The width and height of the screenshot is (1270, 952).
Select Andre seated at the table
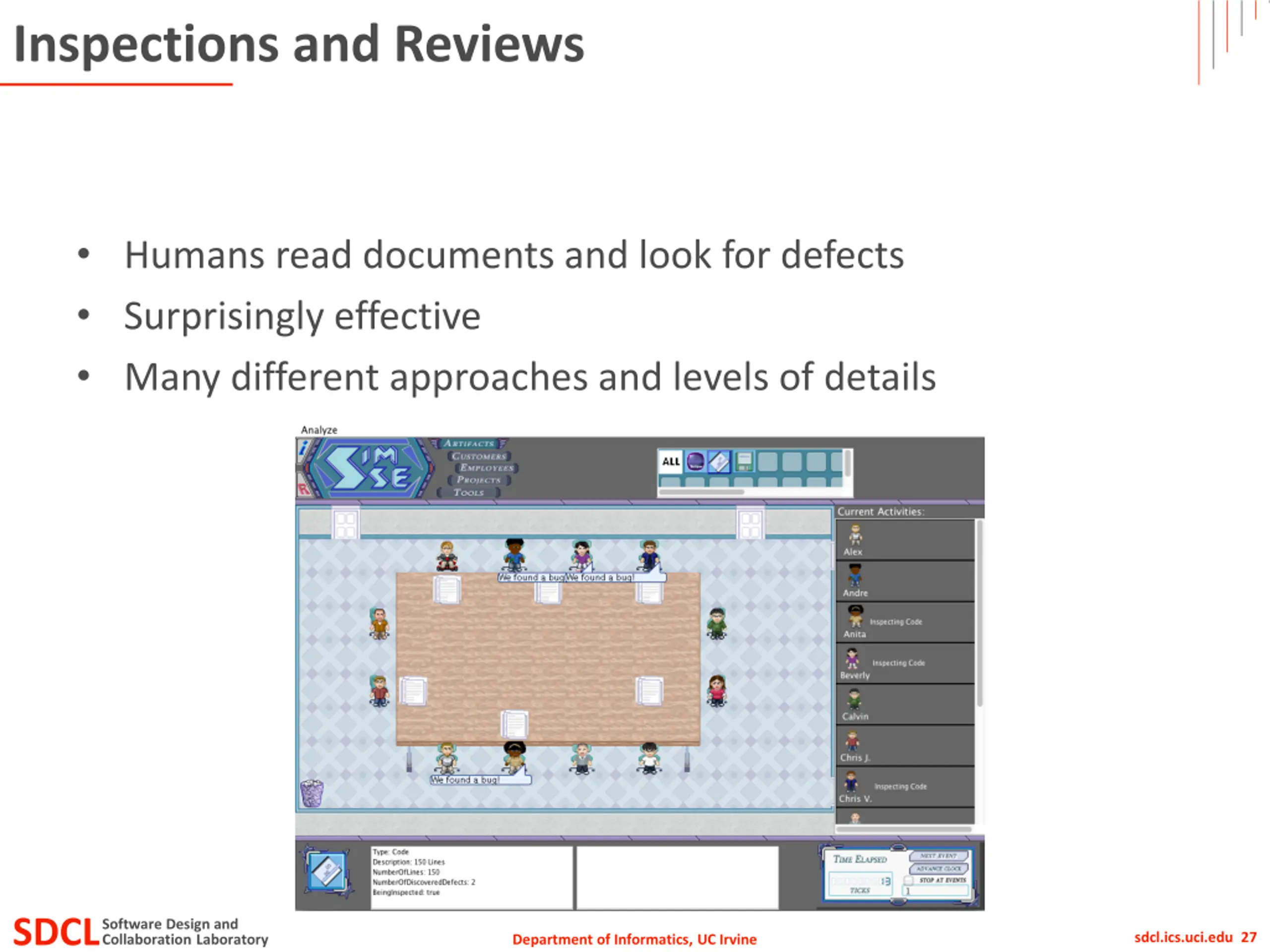[514, 554]
